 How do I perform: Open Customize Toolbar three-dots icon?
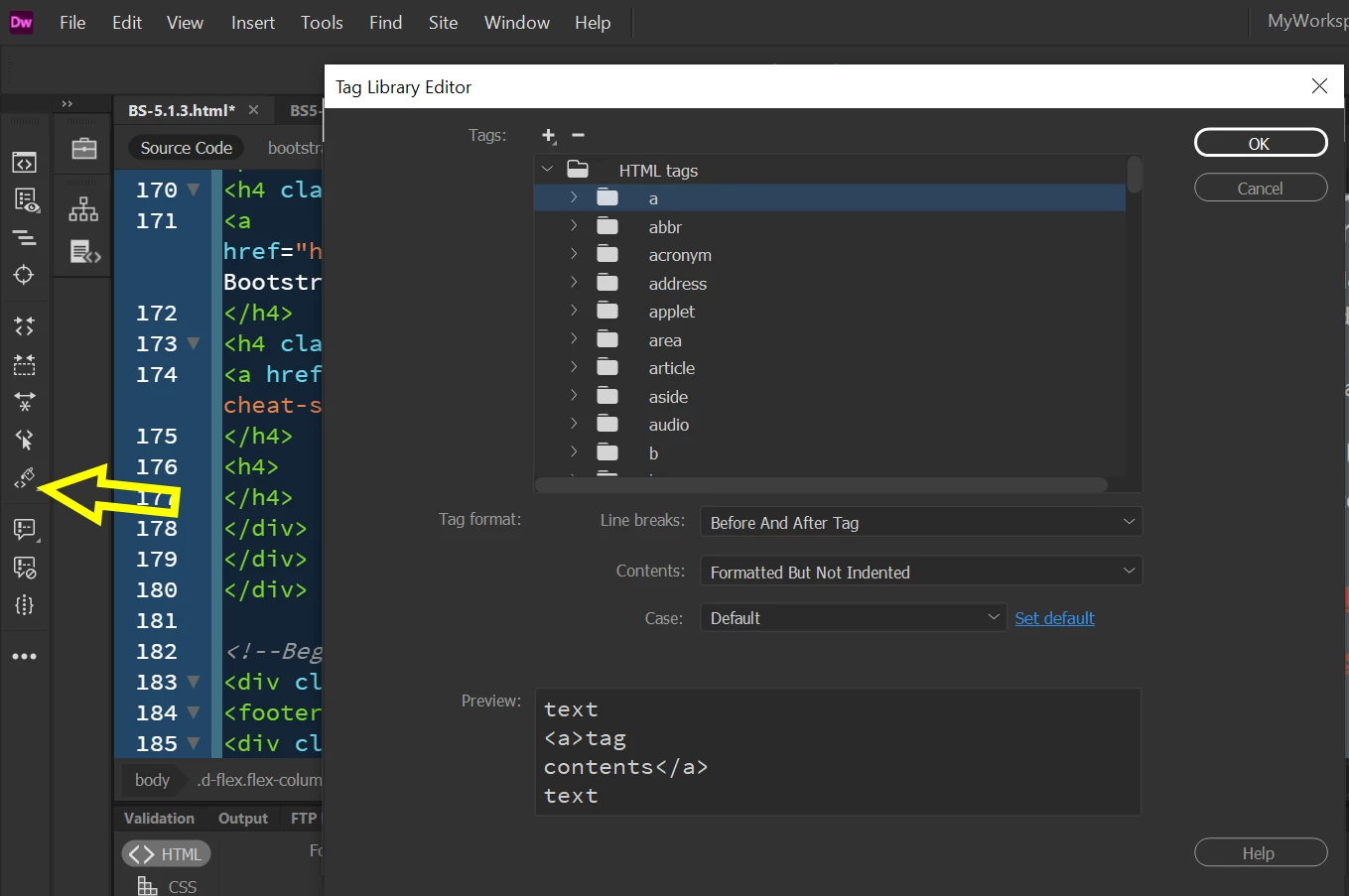pyautogui.click(x=24, y=657)
